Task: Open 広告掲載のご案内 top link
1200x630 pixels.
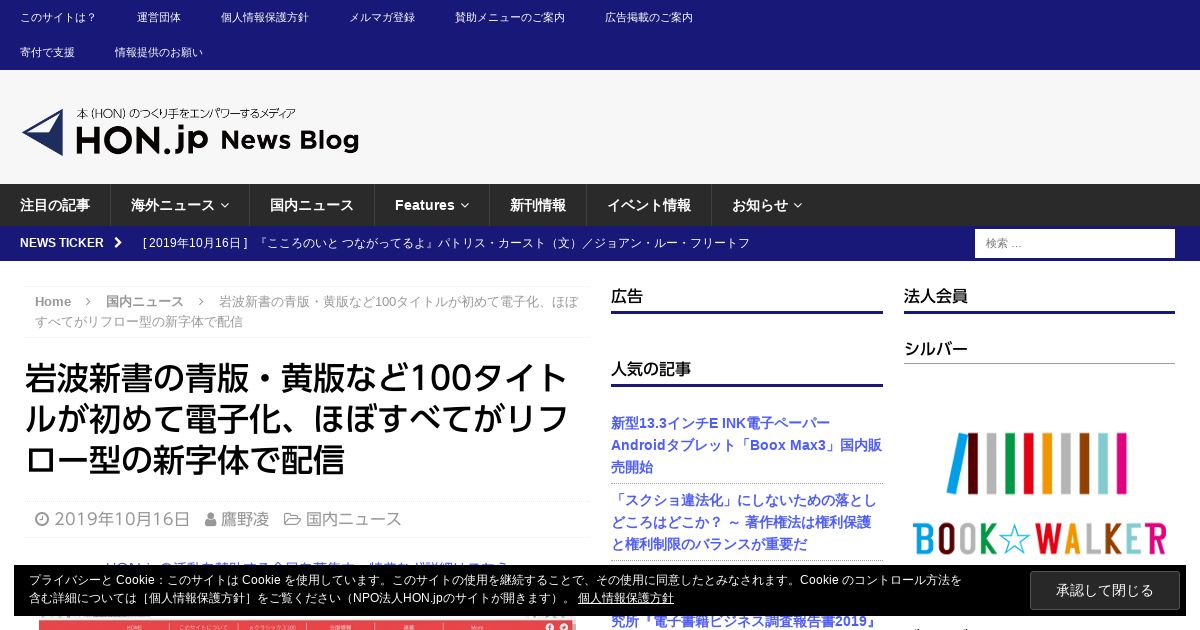Action: [x=649, y=17]
